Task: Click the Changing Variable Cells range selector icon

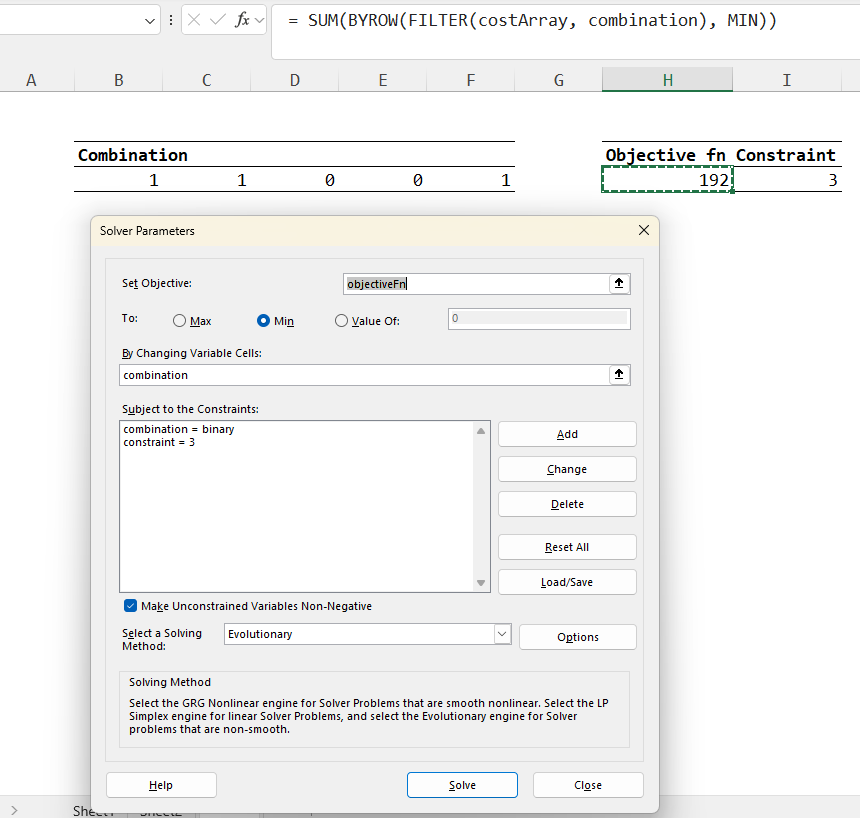Action: pyautogui.click(x=619, y=375)
